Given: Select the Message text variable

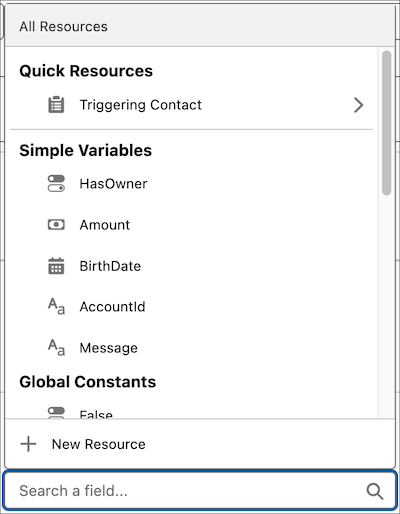Looking at the screenshot, I should 191,348.
